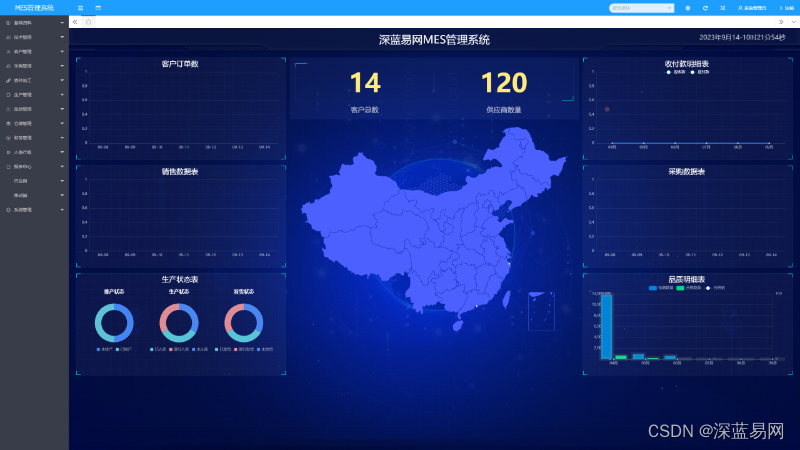Toggle the 应收款 legend in 收付款明细表
The image size is (800, 450).
(676, 72)
